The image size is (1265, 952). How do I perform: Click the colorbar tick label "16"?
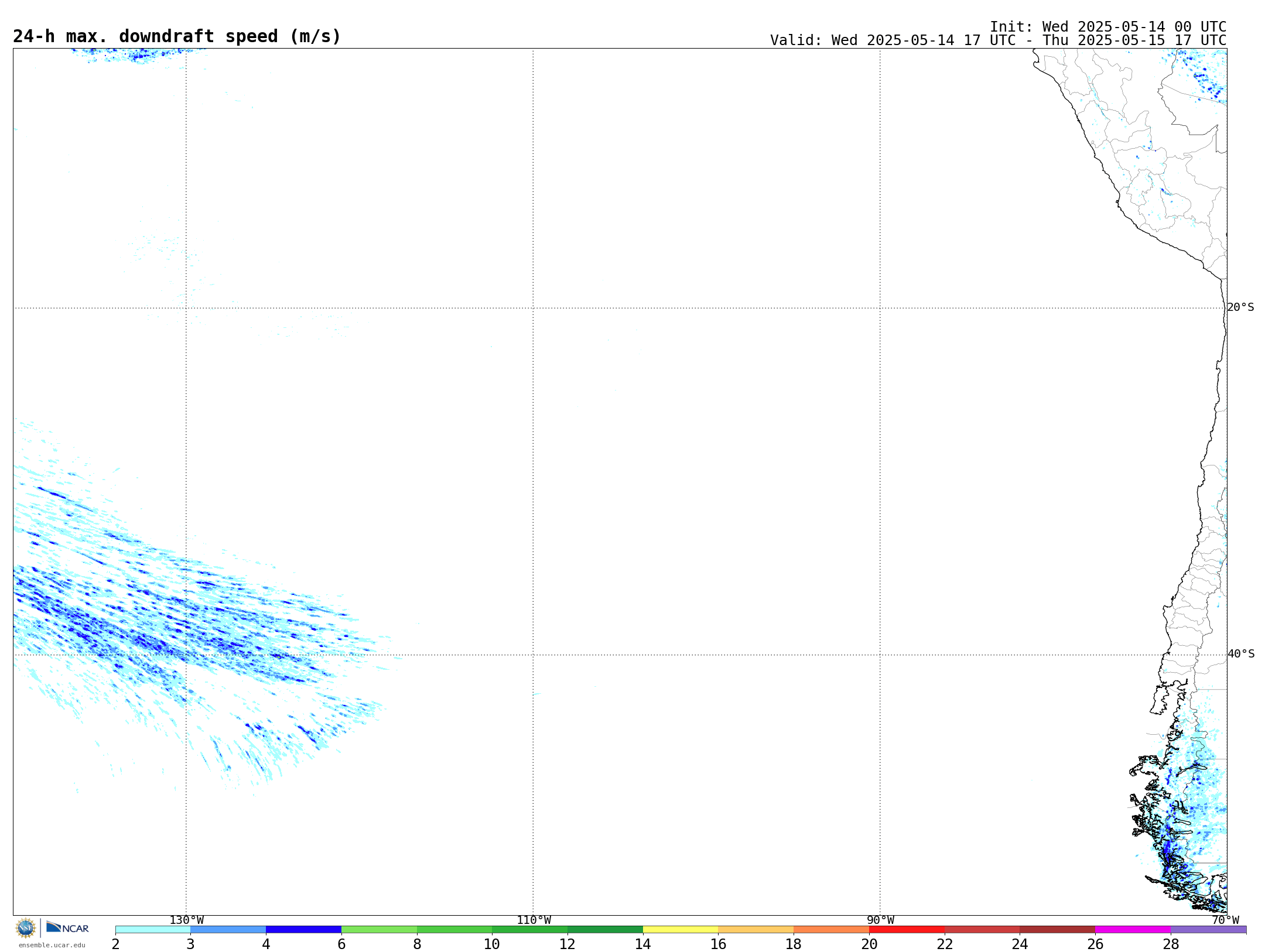coord(719,944)
